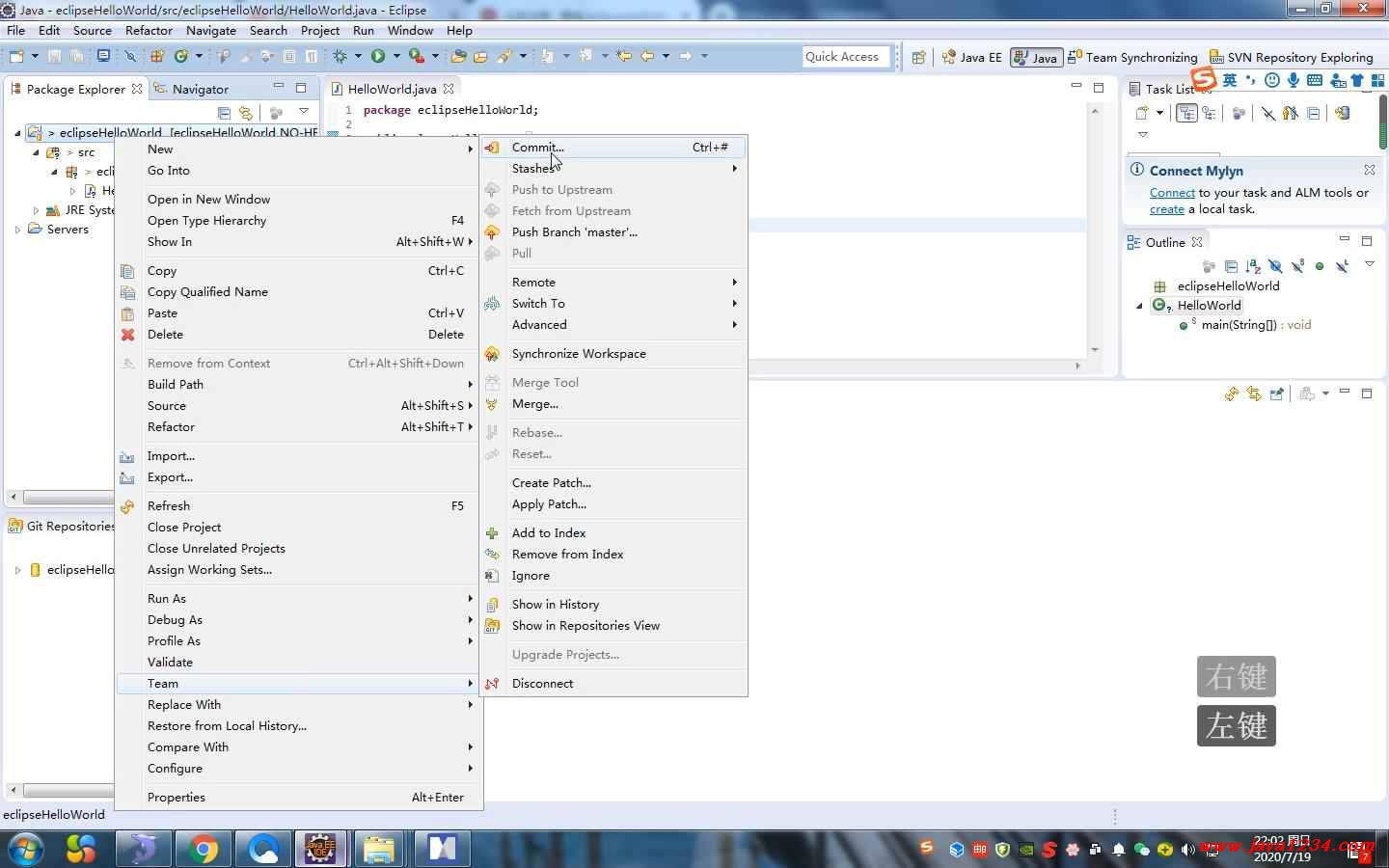Switch to SVN Repository Exploring perspective
This screenshot has width=1389, height=868.
1291,57
